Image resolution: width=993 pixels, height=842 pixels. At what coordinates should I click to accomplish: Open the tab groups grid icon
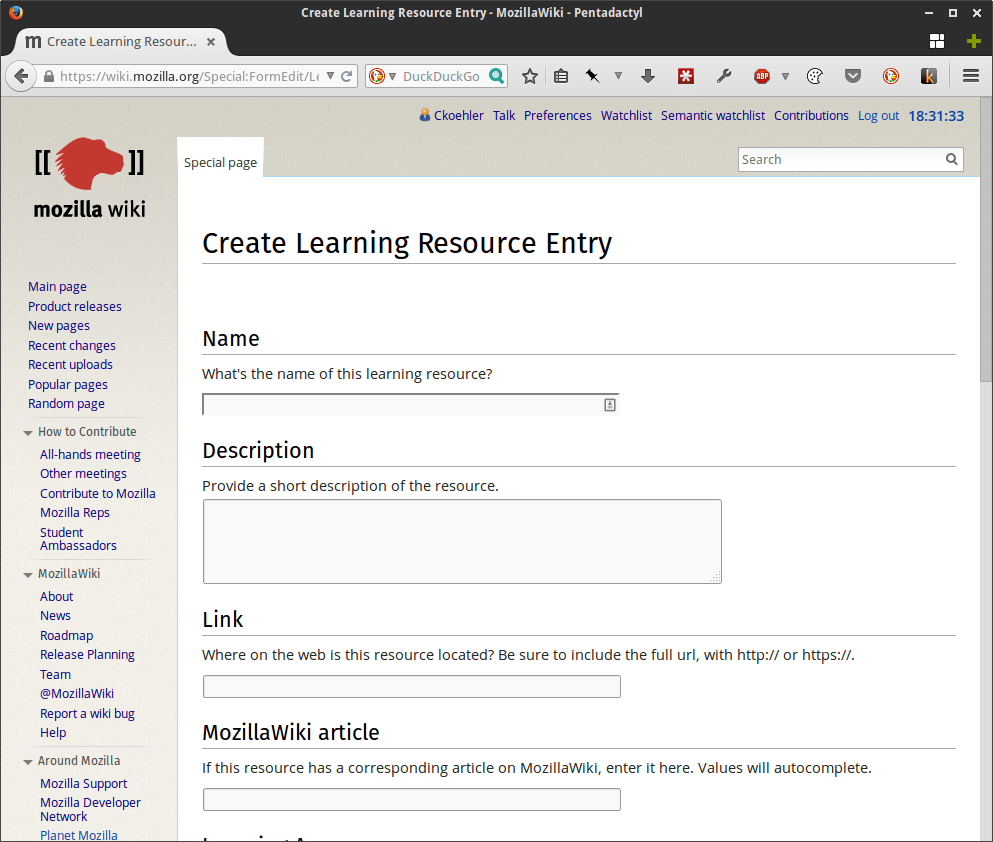point(937,42)
